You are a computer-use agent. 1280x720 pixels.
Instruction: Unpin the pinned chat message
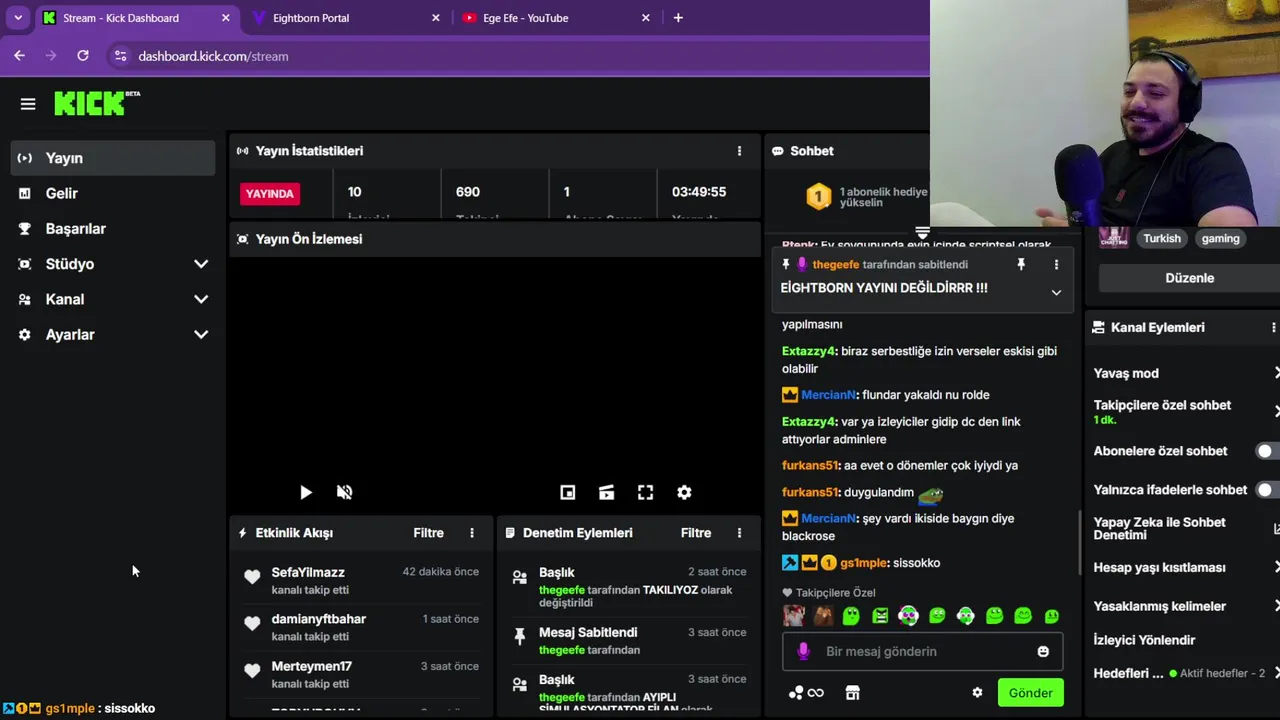point(1021,264)
